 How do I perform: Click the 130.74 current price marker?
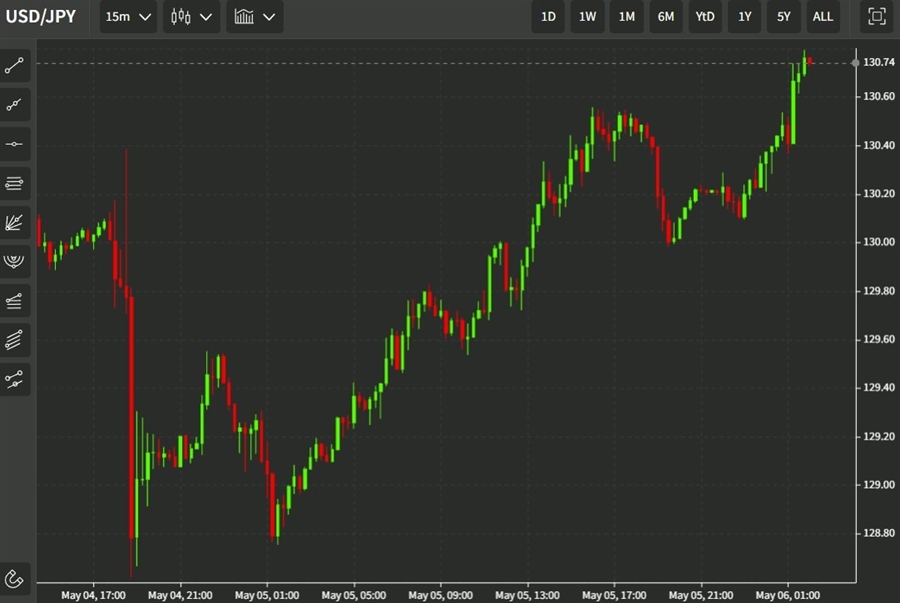click(x=878, y=63)
